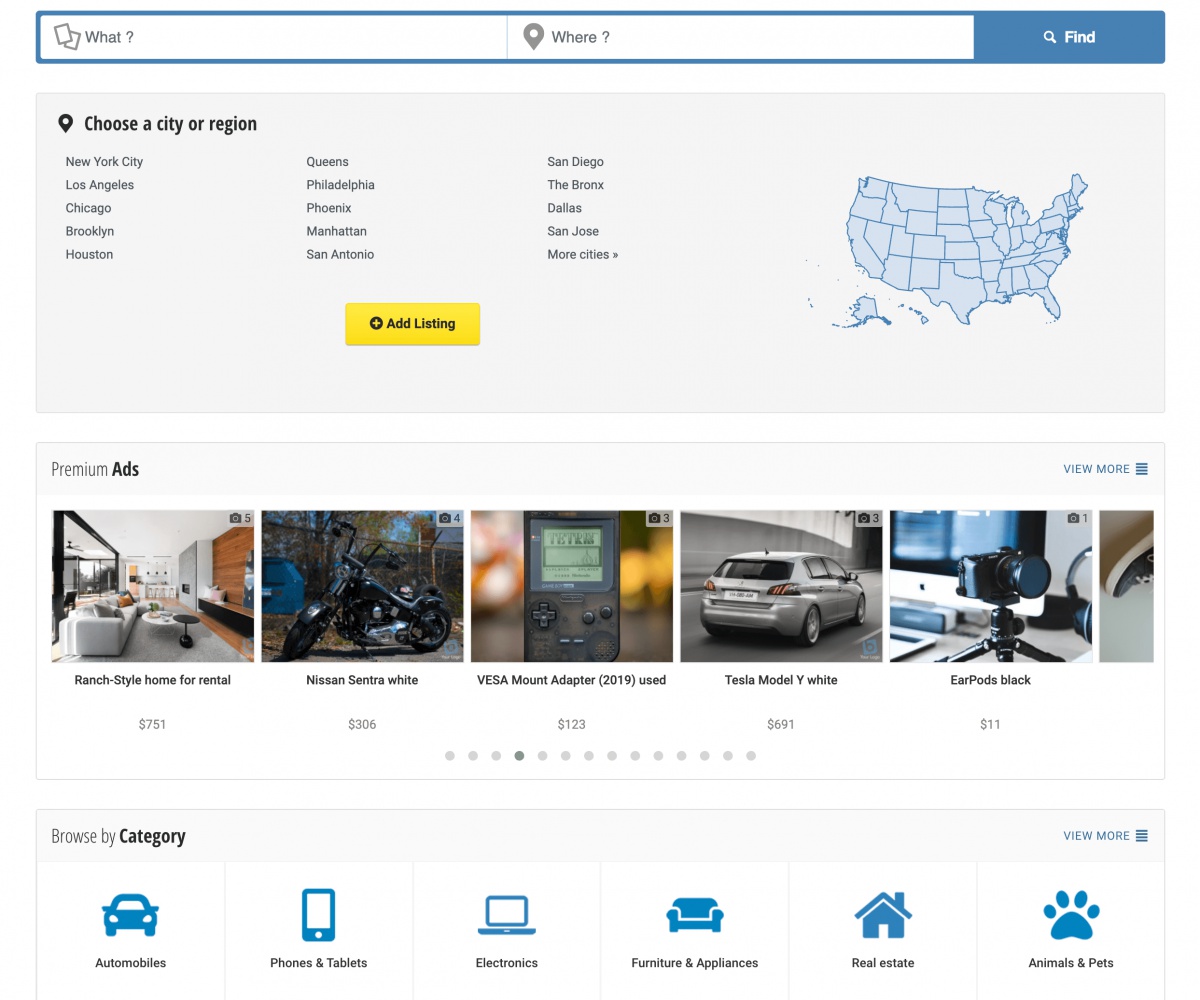Select the Phones & Tablets phone icon
The width and height of the screenshot is (1200, 1000).
pos(318,915)
